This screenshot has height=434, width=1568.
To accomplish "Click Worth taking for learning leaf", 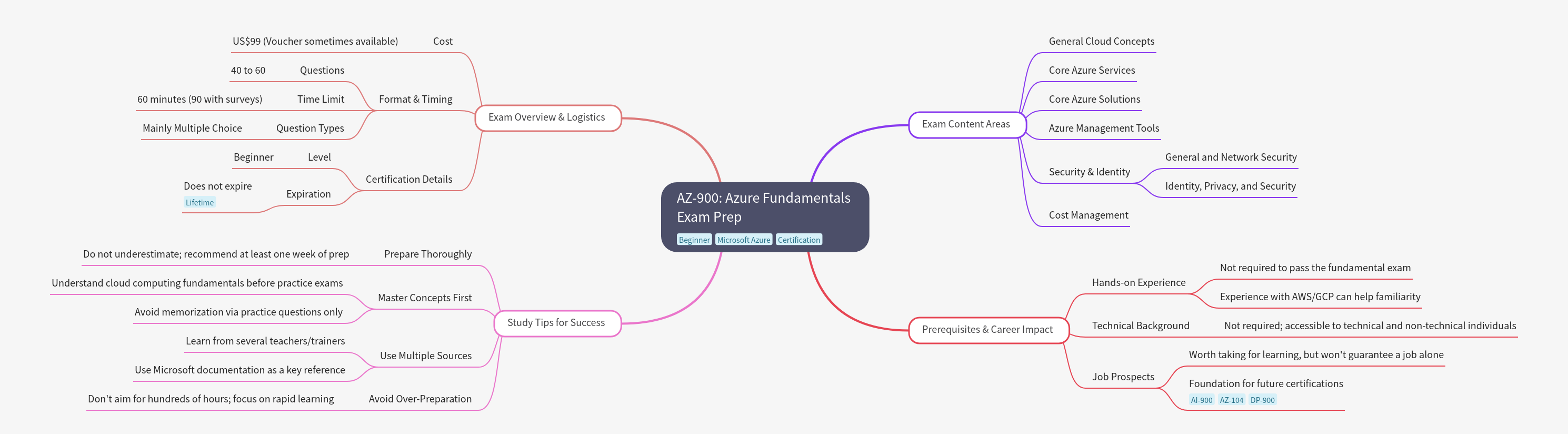I will (x=1316, y=355).
